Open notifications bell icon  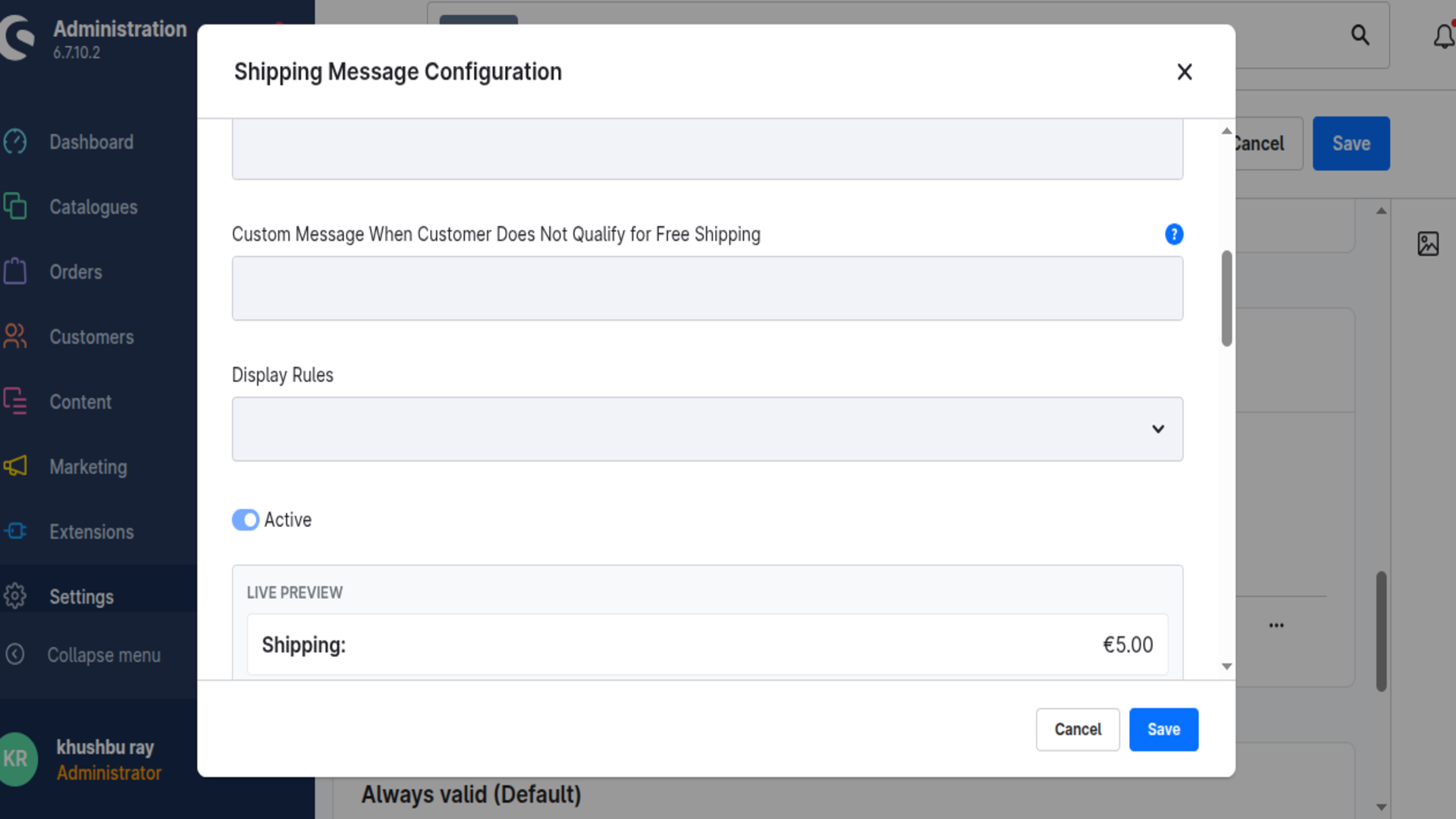pyautogui.click(x=1443, y=36)
